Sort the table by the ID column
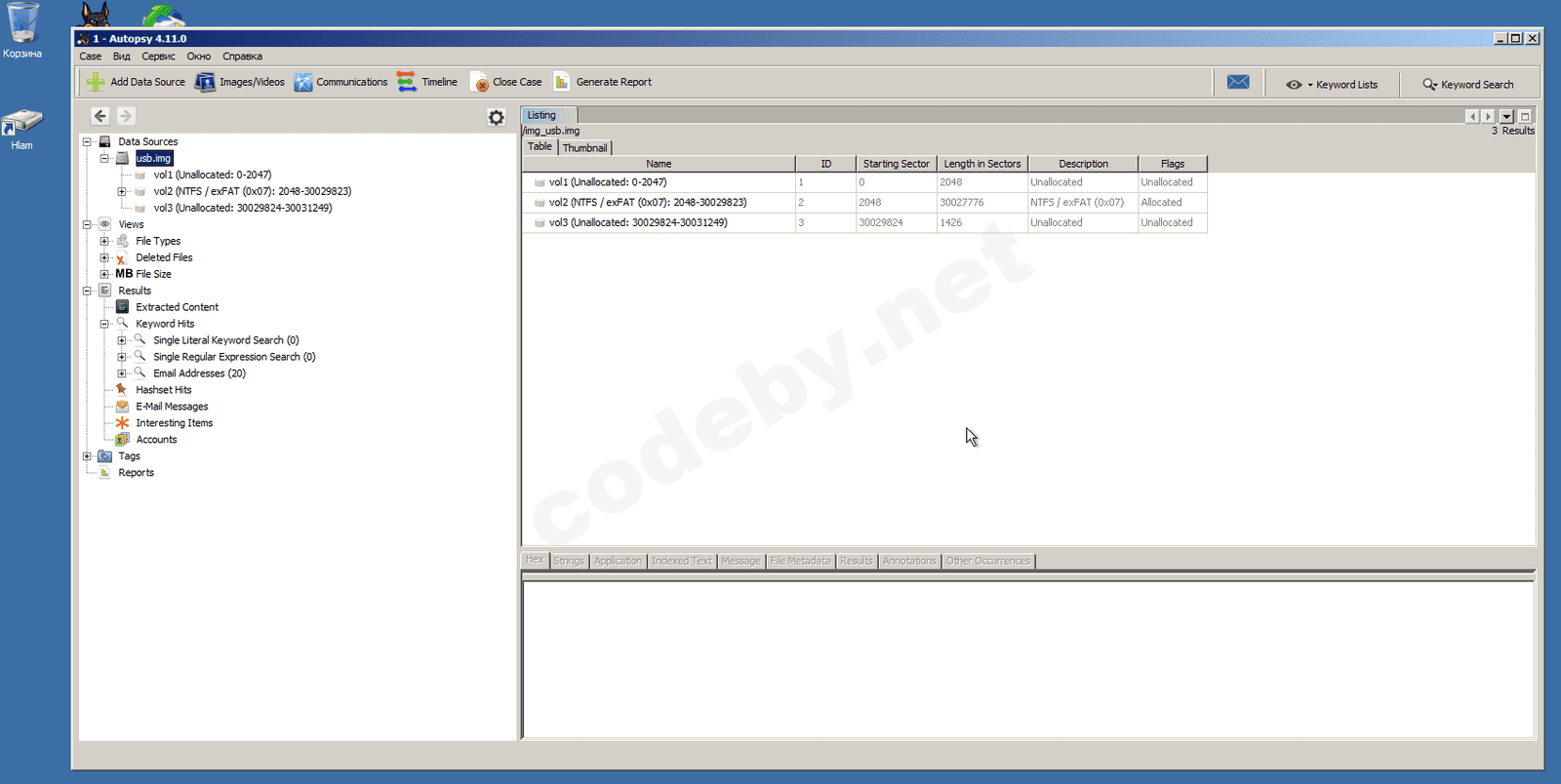 coord(825,164)
